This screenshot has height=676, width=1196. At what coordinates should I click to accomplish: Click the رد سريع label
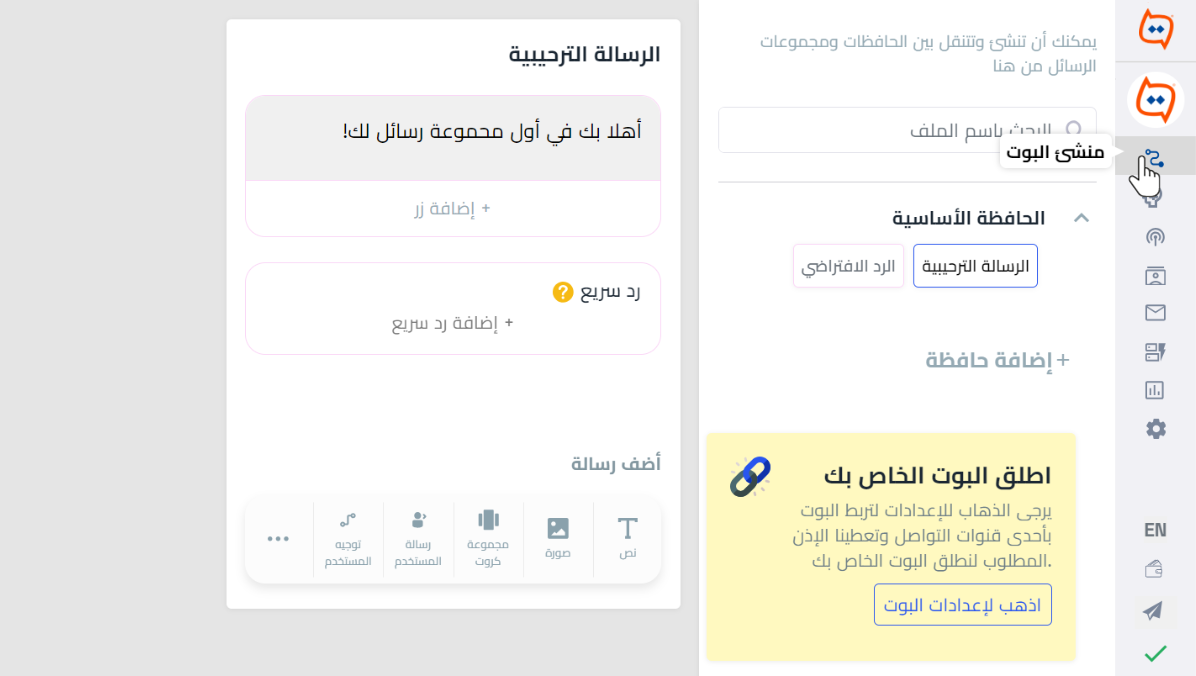(610, 292)
